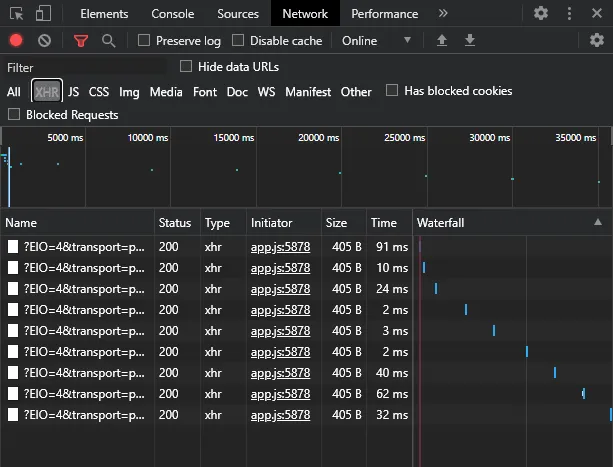This screenshot has height=467, width=613.
Task: Check the Hide data URLs option
Action: (x=186, y=67)
